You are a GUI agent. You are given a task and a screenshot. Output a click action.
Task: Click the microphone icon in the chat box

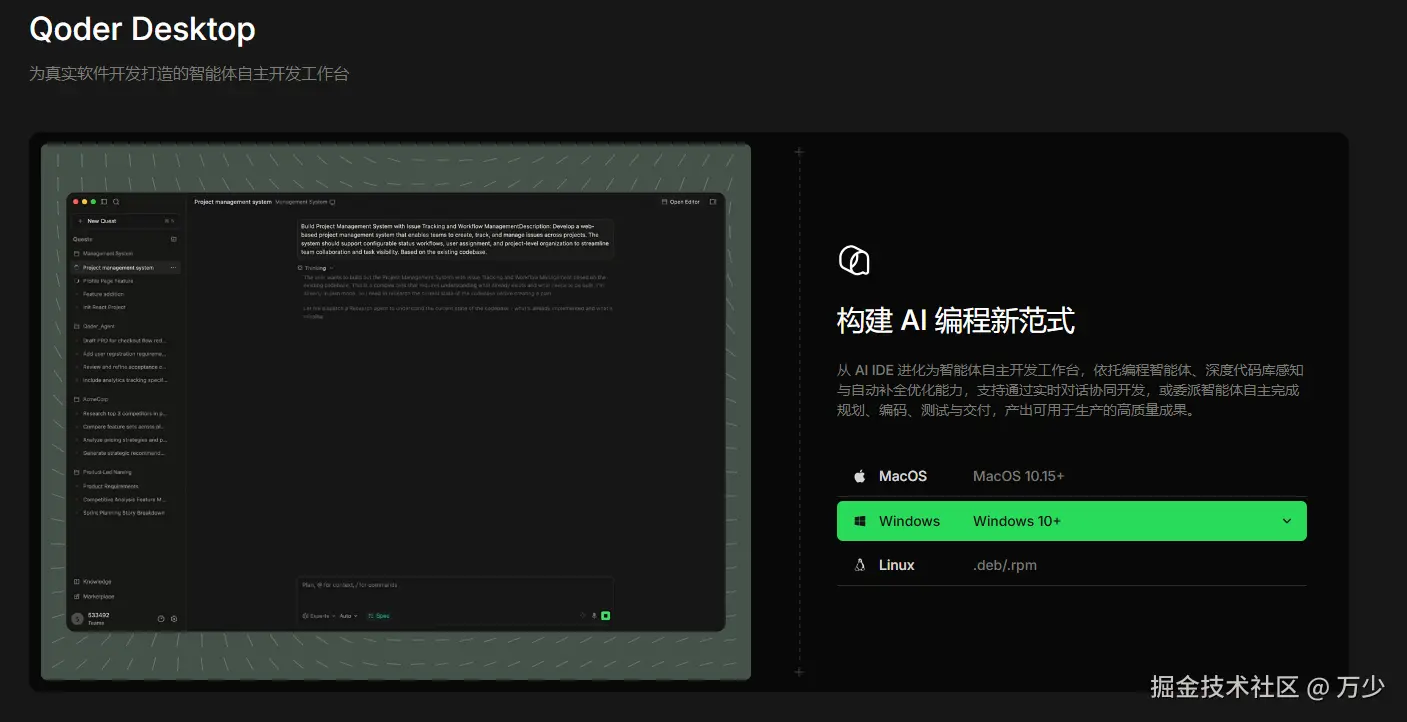594,615
